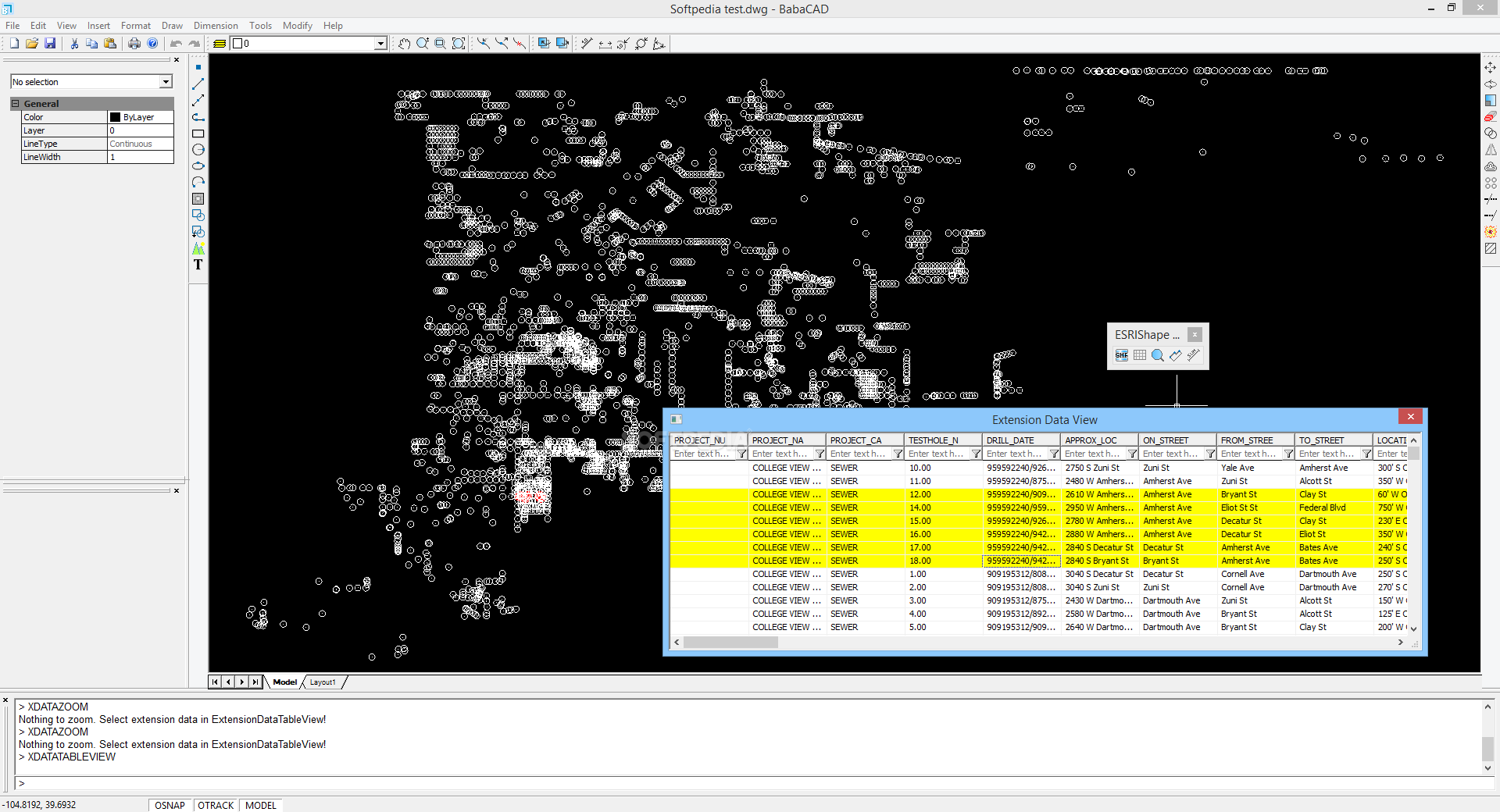Open the Modify menu
Screen dimensions: 1500x812
click(x=297, y=26)
